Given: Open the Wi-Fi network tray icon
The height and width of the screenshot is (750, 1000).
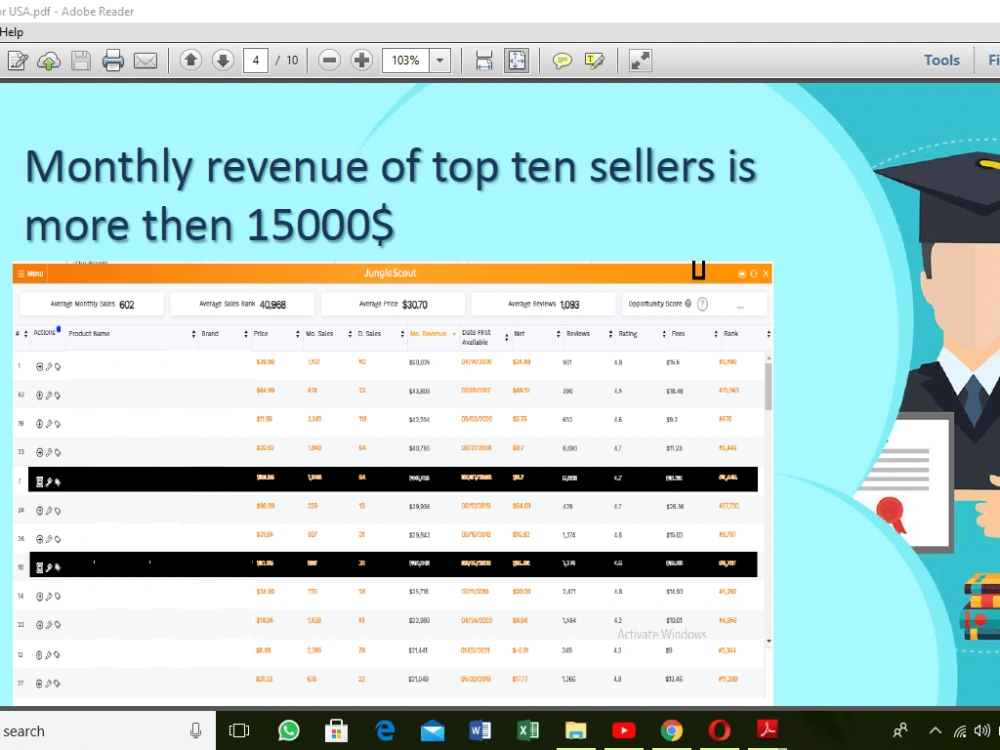Looking at the screenshot, I should click(960, 731).
